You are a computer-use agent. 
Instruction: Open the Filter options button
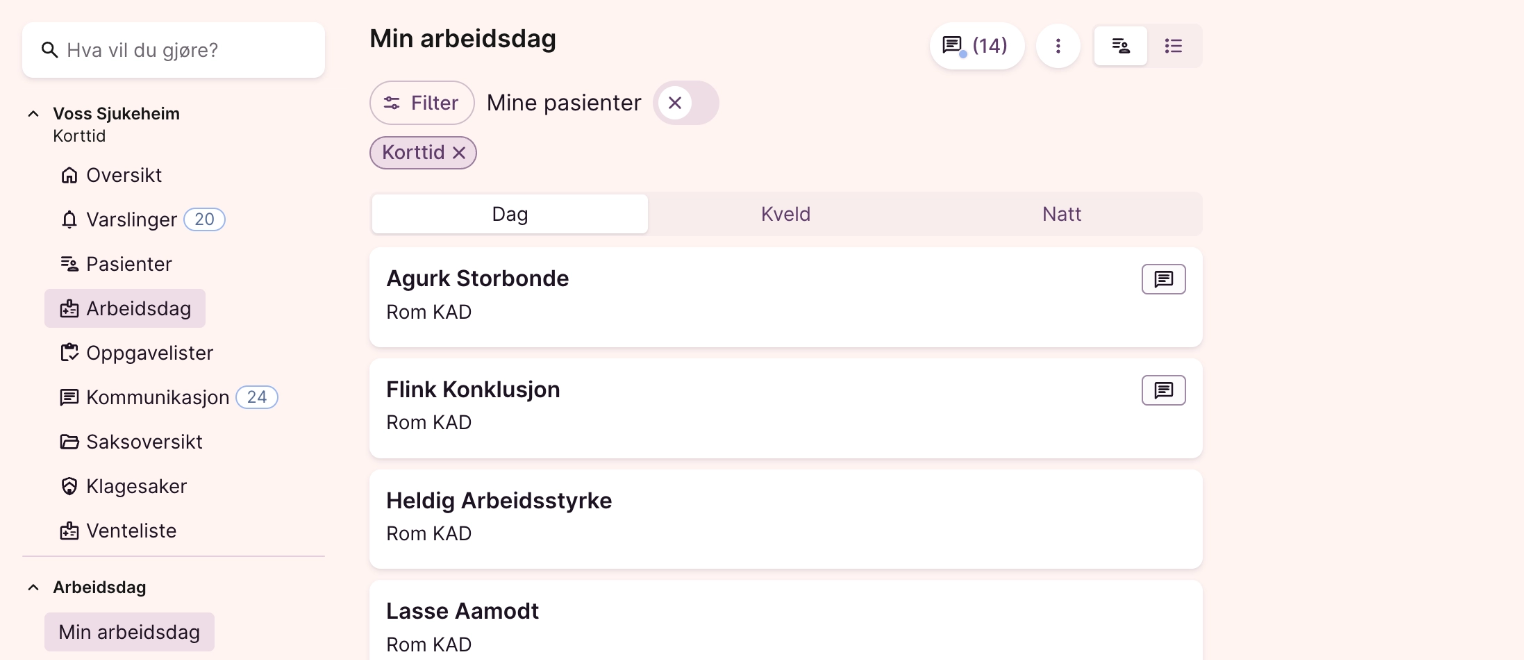click(x=422, y=103)
